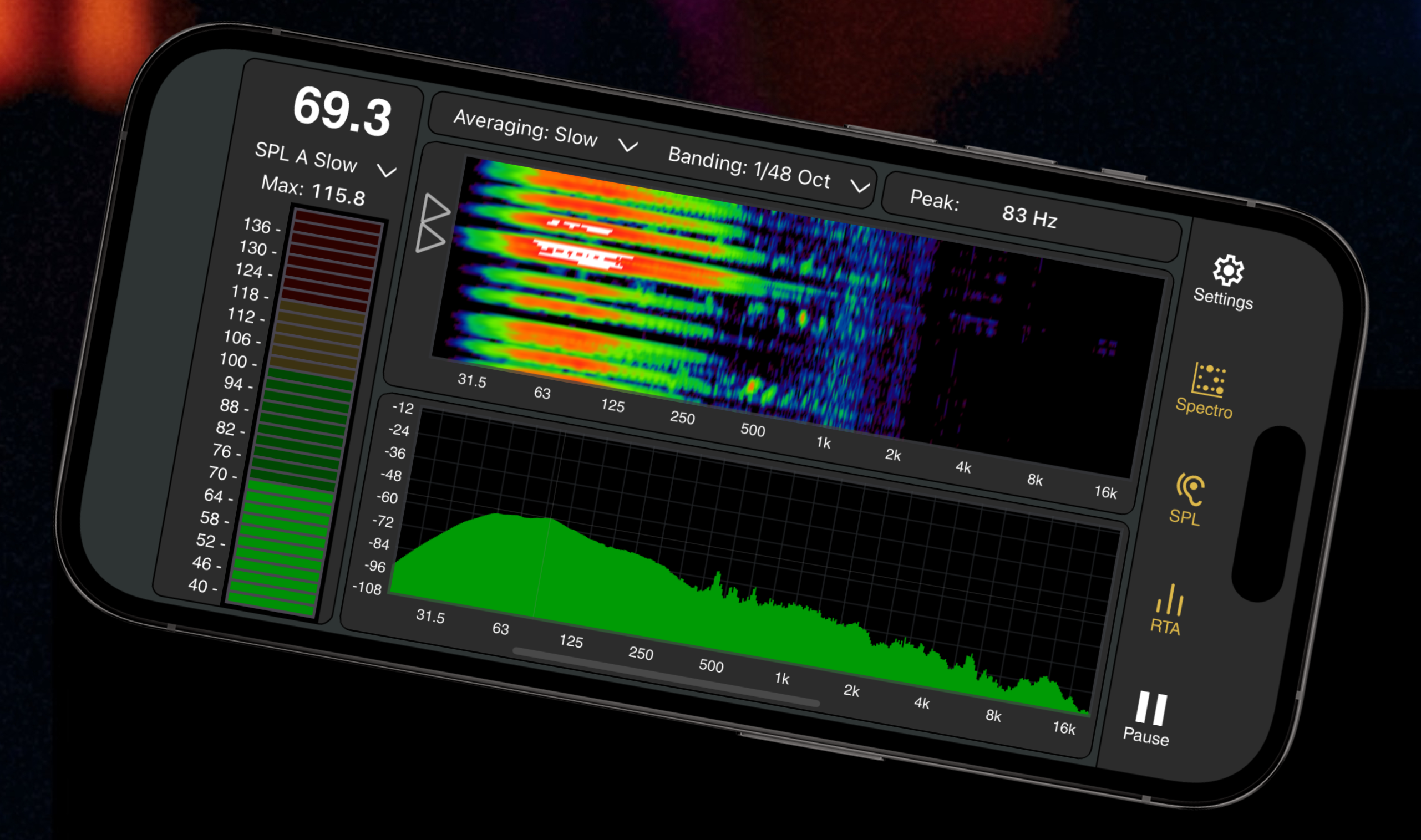
Task: Click the Settings label text
Action: coord(1223,298)
